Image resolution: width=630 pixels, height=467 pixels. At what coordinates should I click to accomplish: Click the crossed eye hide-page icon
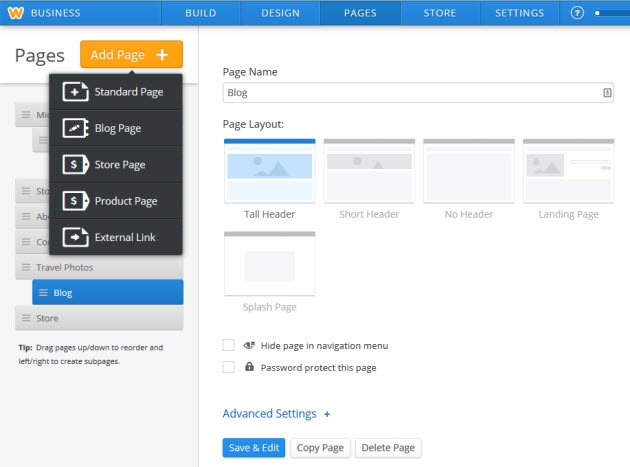coord(249,345)
